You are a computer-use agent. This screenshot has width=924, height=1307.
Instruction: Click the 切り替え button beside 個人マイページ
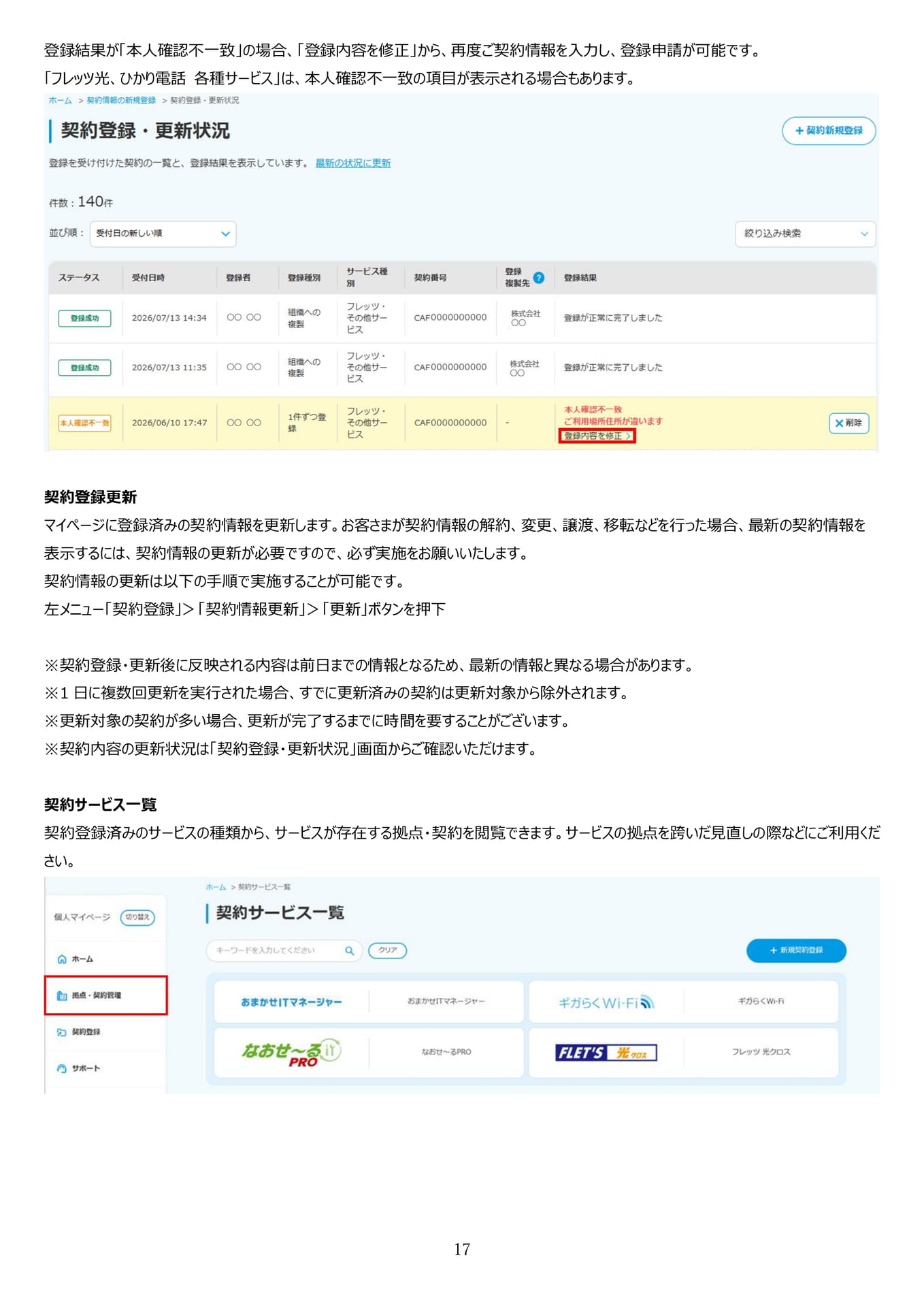coord(137,918)
